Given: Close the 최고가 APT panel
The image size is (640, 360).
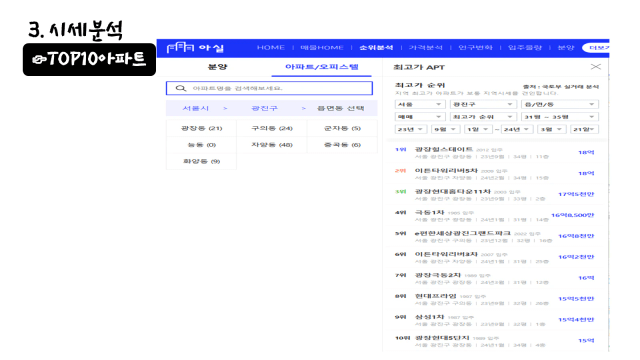Looking at the screenshot, I should (596, 67).
